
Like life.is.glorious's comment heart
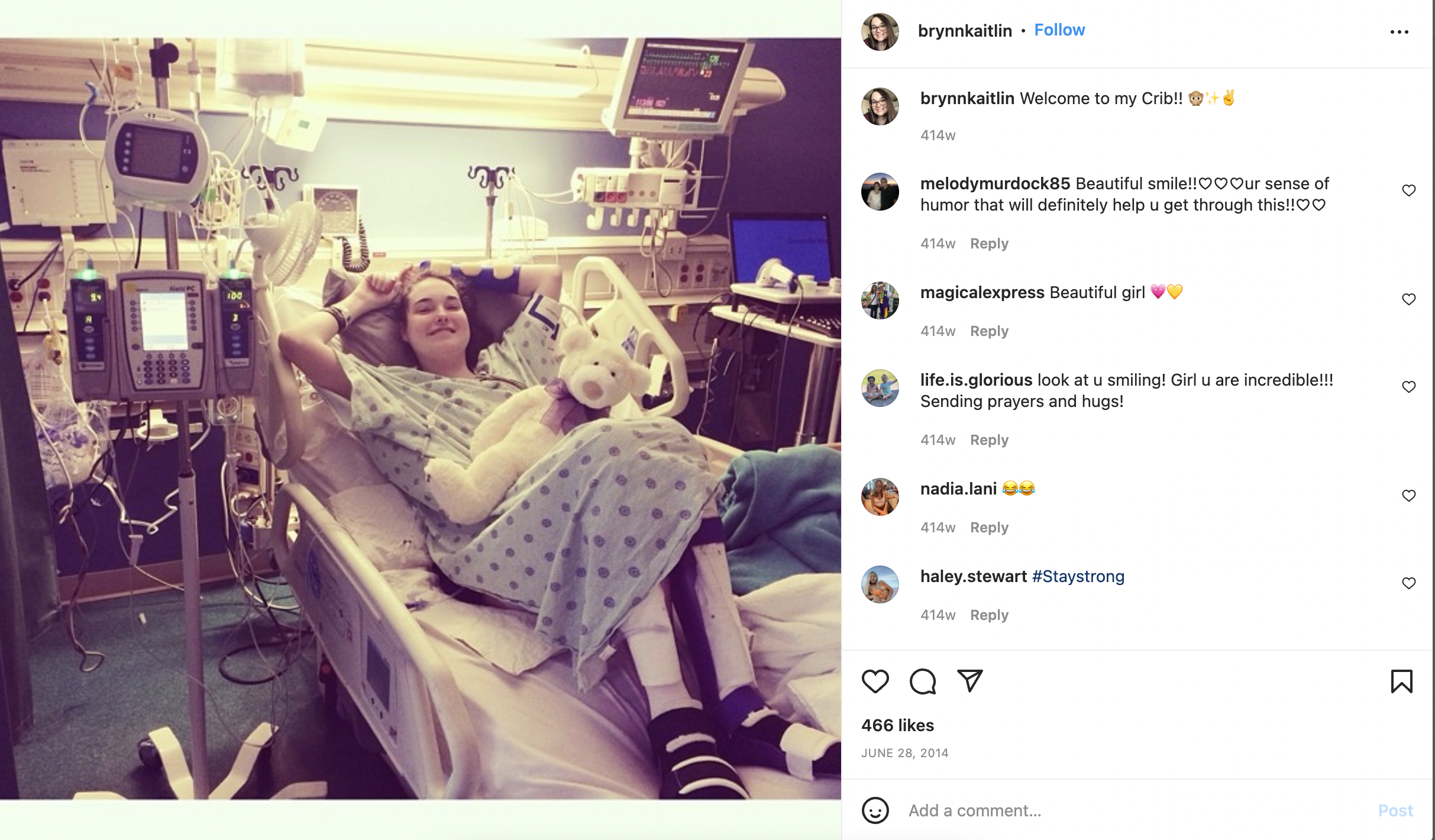(x=1408, y=387)
